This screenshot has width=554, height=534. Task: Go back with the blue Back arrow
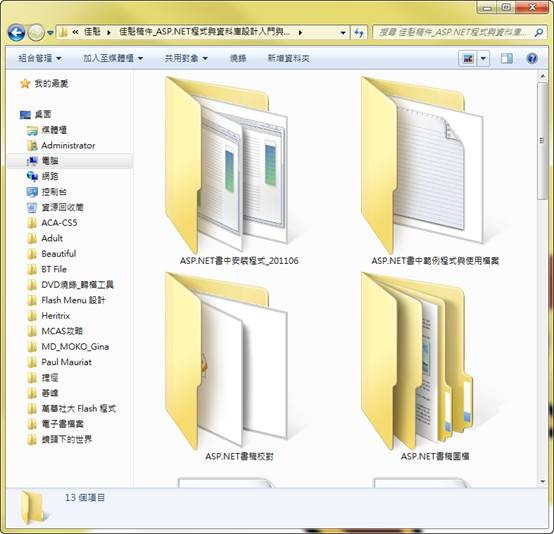click(x=16, y=33)
